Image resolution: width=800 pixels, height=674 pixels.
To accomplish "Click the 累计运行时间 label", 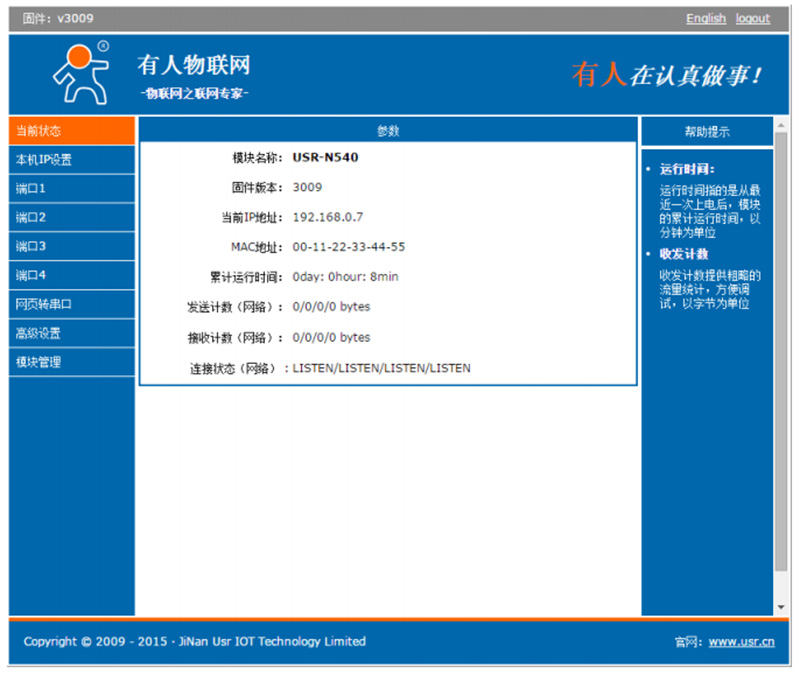I will click(246, 278).
